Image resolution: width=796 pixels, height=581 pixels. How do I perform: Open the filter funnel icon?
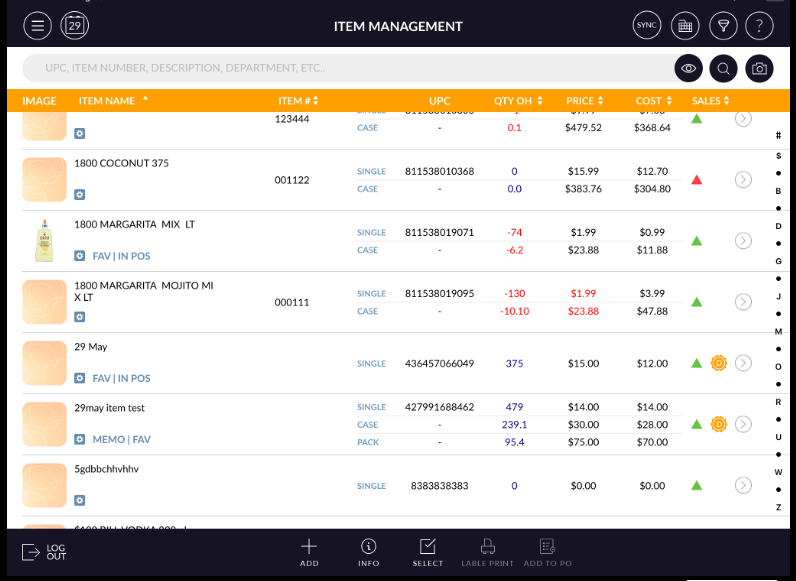[x=723, y=26]
